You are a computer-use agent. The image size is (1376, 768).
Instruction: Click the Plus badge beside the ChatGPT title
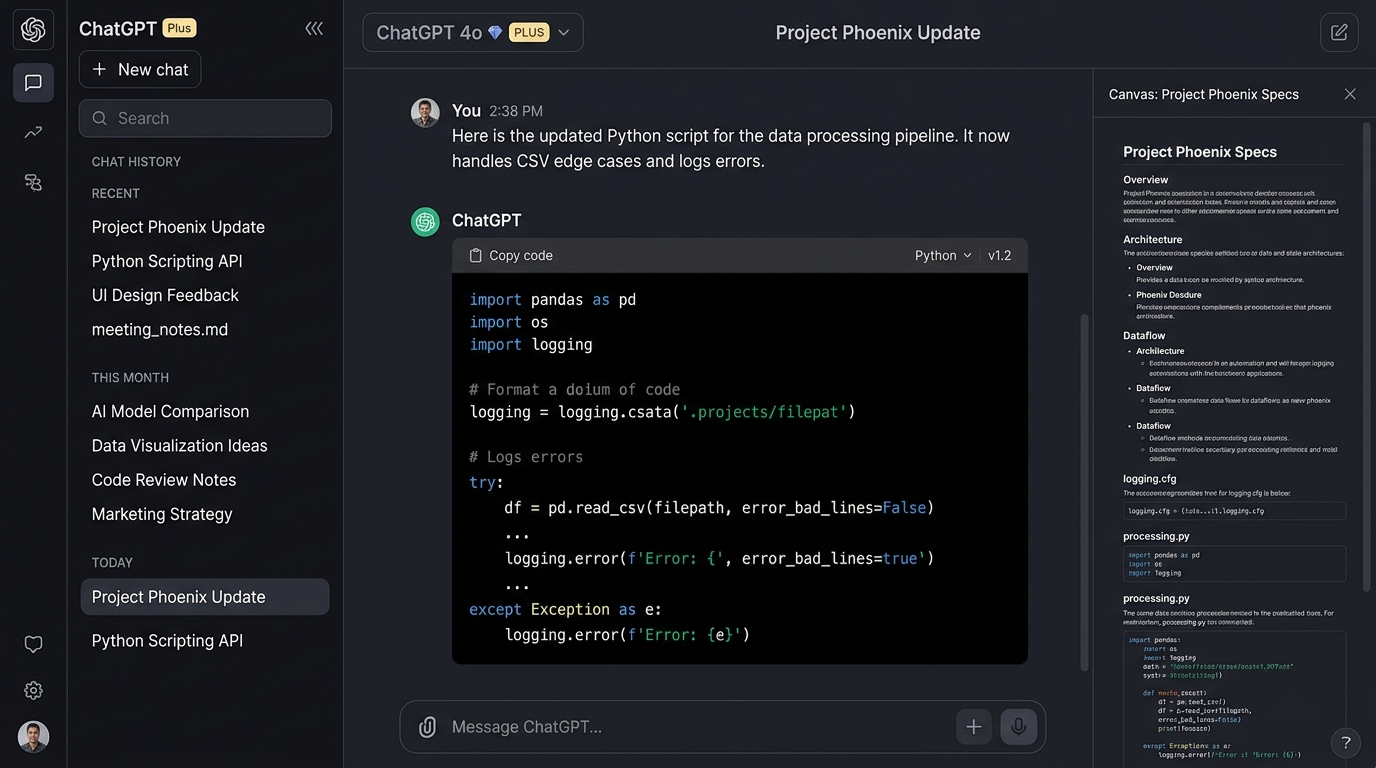180,28
